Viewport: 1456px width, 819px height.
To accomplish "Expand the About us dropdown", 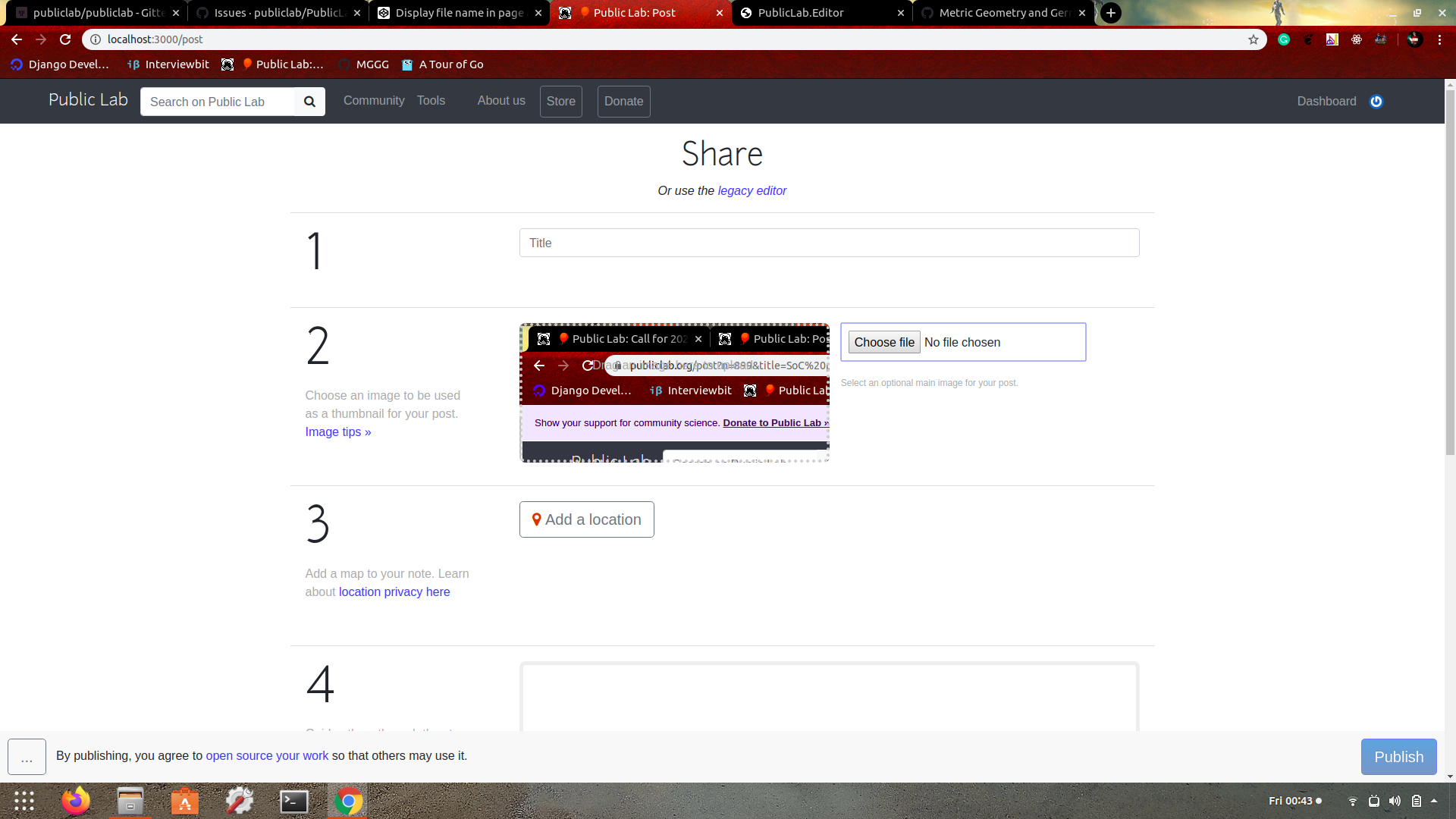I will 501,101.
